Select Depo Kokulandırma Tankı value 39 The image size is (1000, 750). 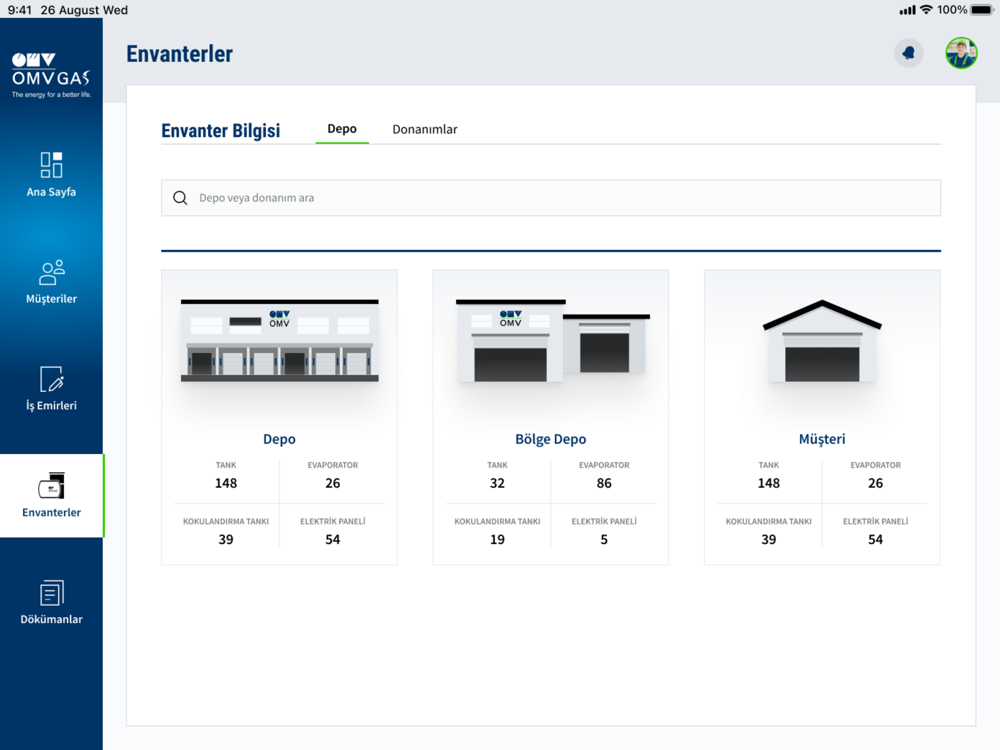226,540
